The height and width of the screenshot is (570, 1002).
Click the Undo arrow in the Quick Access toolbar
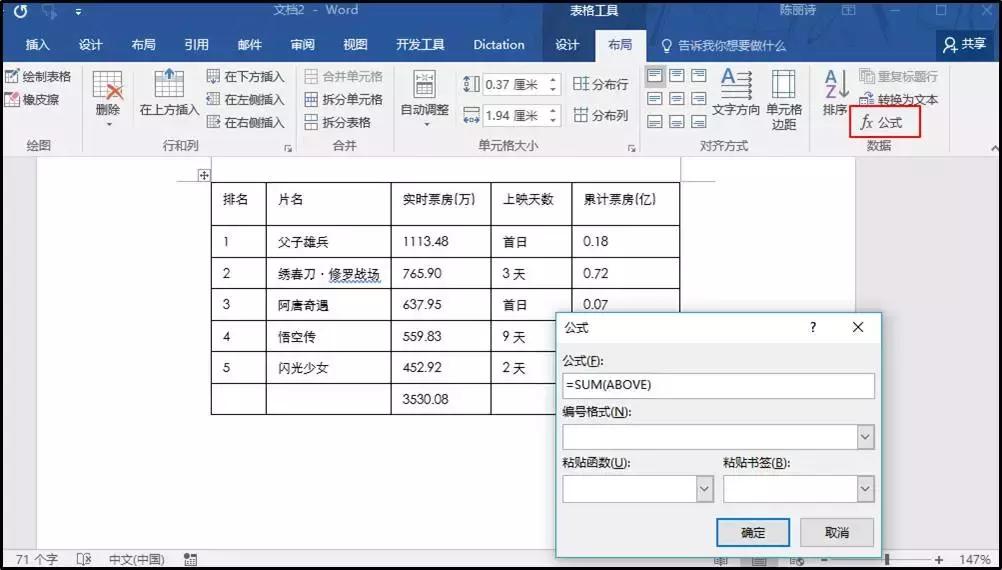[20, 11]
